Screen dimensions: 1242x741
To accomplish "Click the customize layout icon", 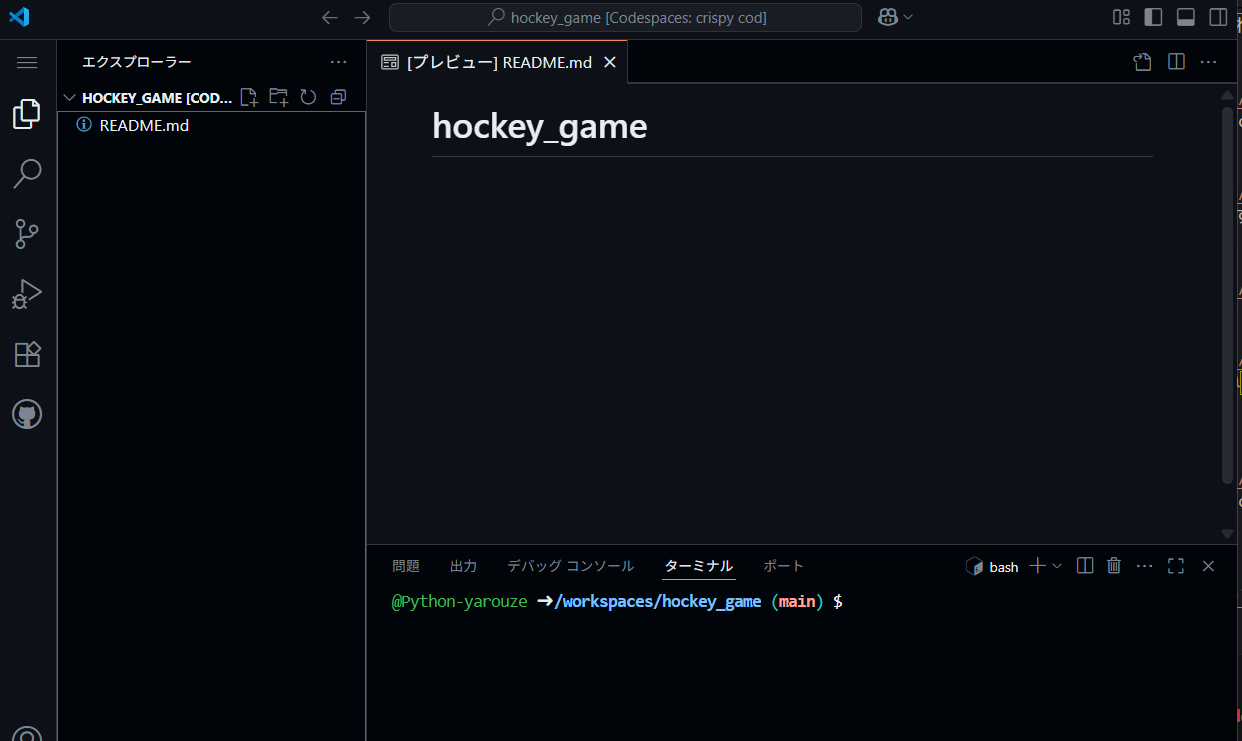I will [x=1122, y=17].
